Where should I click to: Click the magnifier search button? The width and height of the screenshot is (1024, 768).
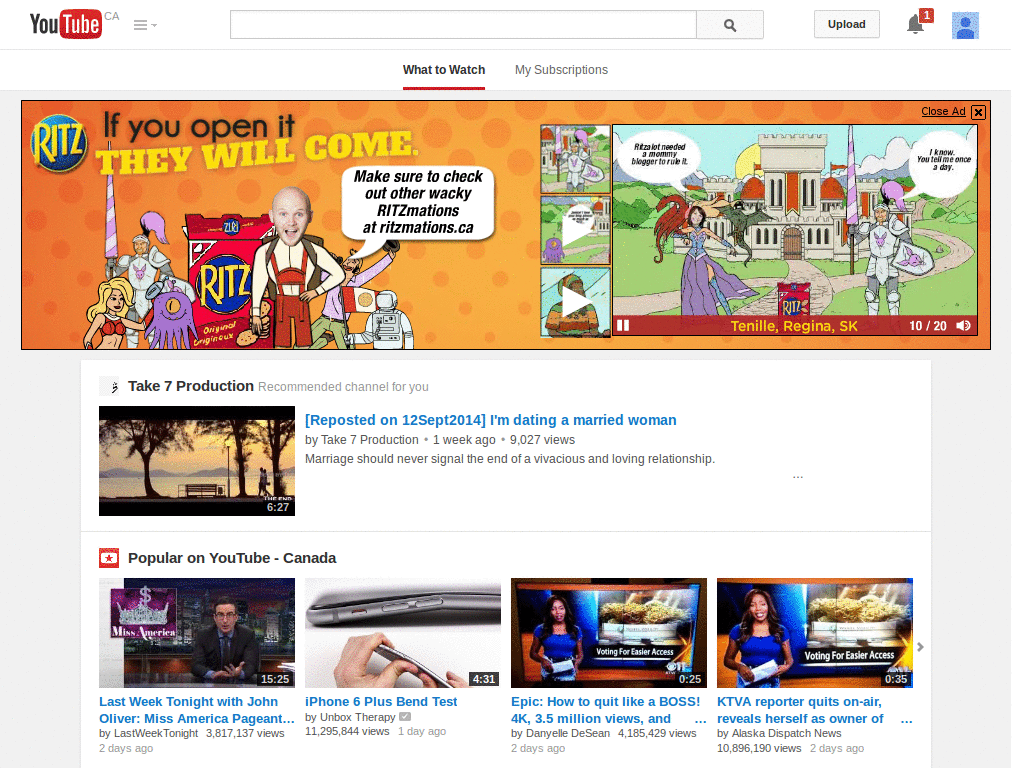[729, 25]
